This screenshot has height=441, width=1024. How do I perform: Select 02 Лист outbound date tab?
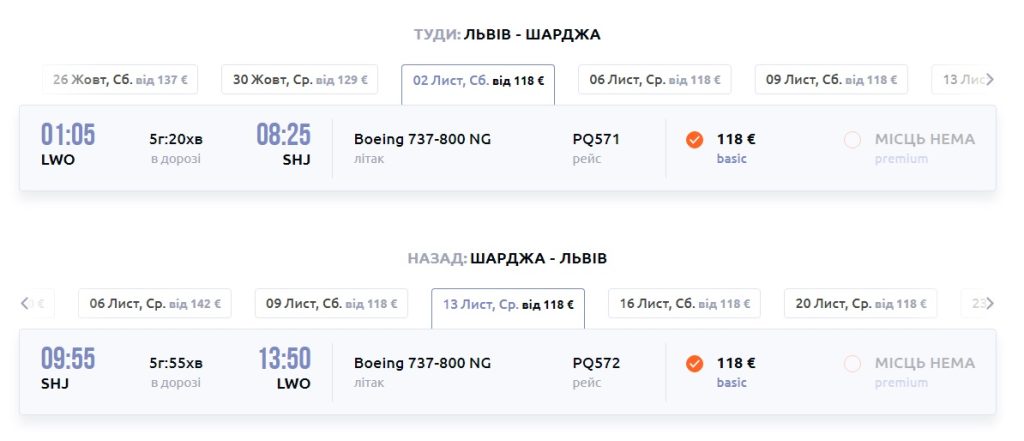[478, 81]
